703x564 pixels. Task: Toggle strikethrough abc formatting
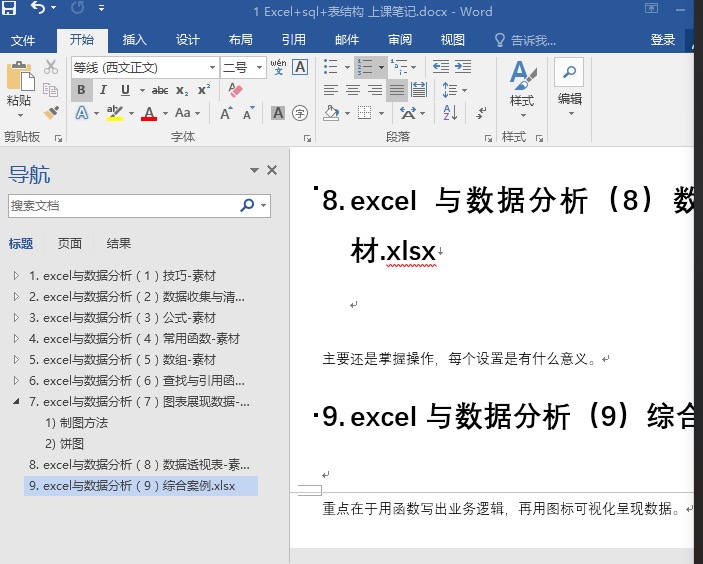pos(160,91)
